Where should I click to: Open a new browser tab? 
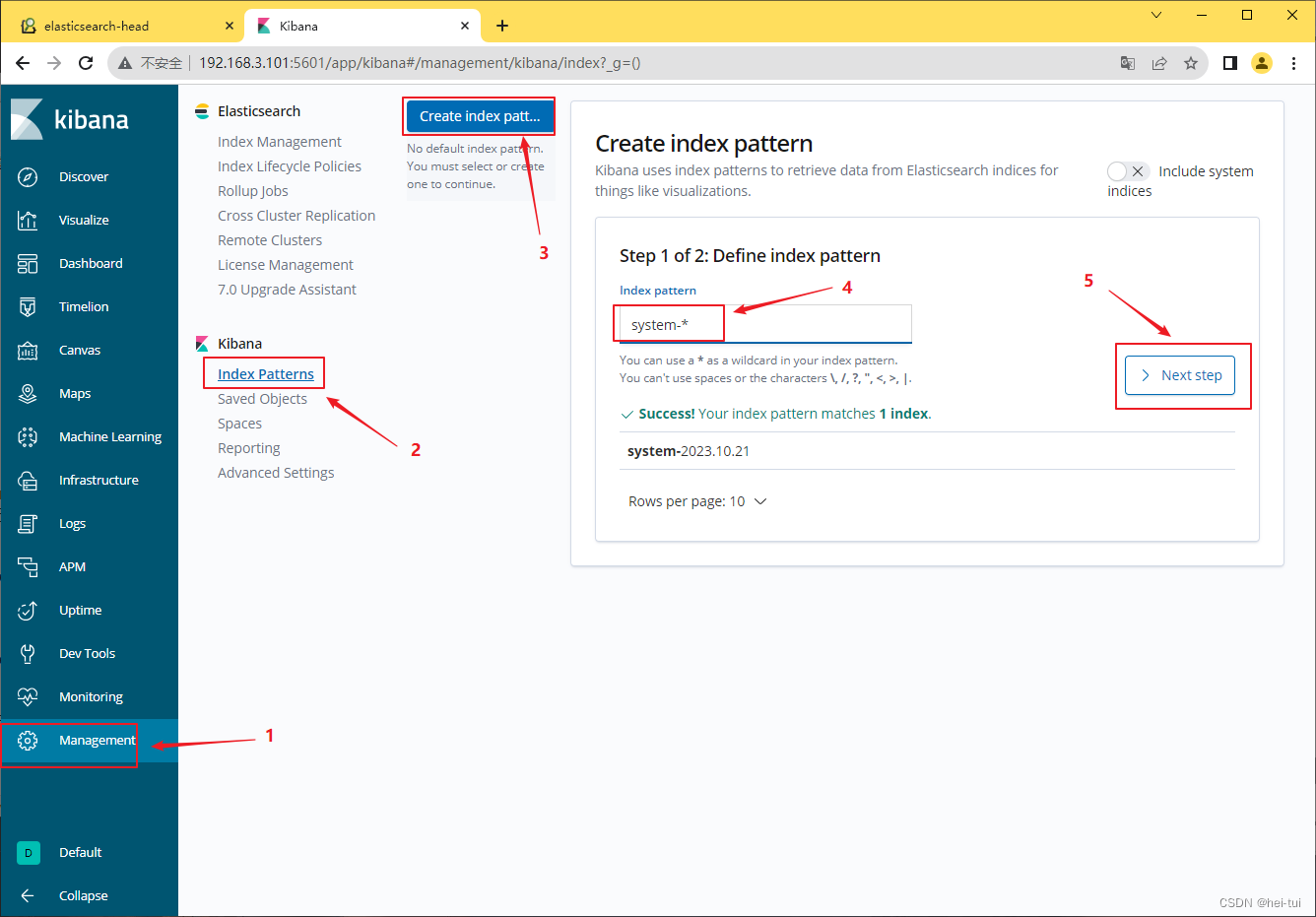(x=502, y=26)
